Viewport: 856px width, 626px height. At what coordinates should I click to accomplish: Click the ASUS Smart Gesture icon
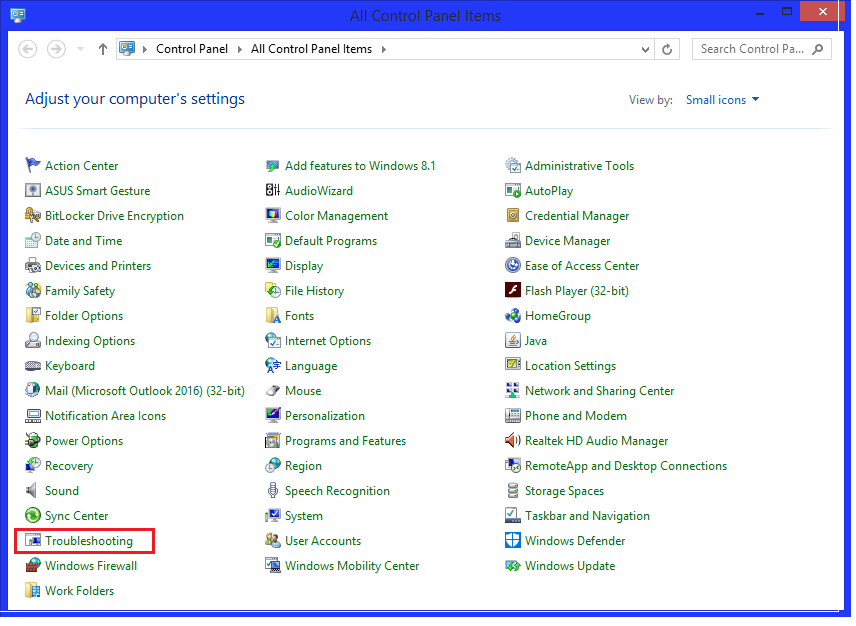point(33,191)
